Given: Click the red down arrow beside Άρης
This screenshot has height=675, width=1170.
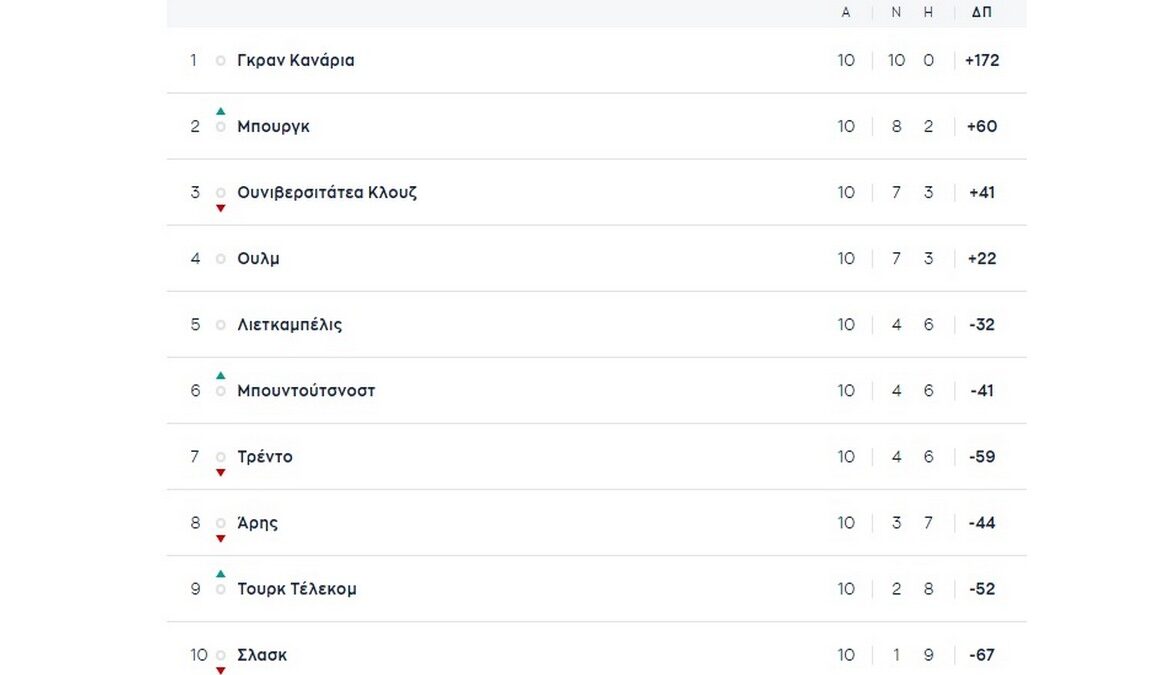Looking at the screenshot, I should [x=221, y=538].
